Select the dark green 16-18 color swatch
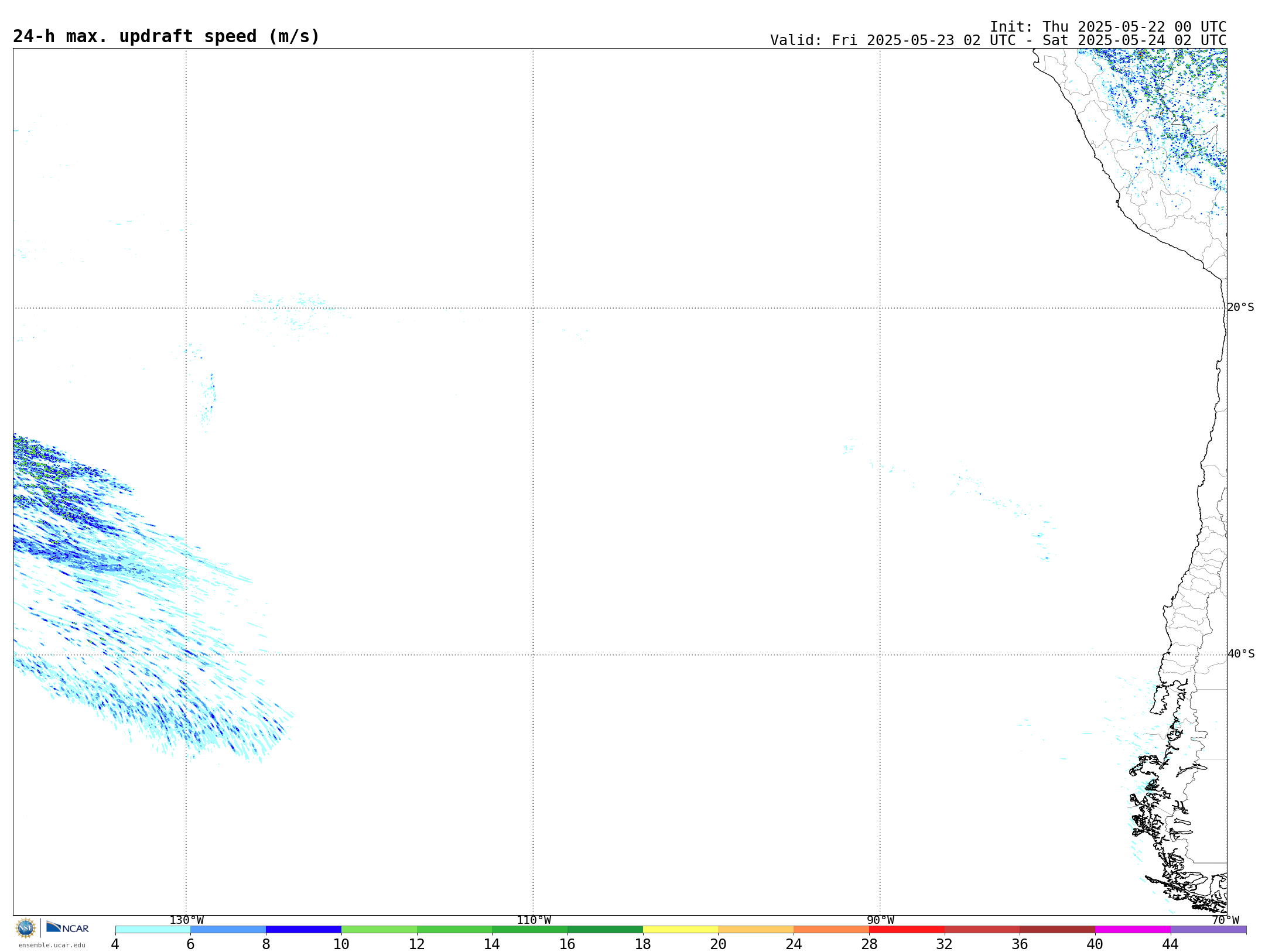 [x=605, y=930]
